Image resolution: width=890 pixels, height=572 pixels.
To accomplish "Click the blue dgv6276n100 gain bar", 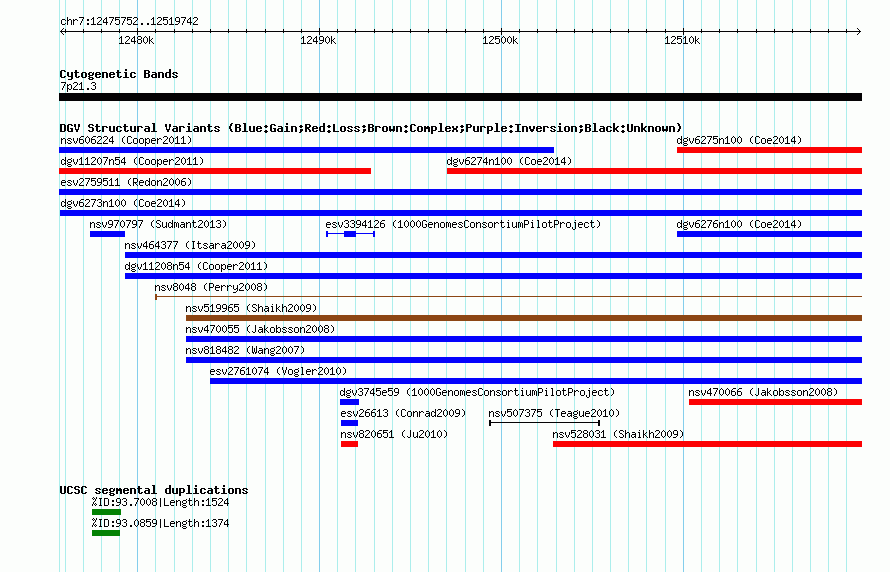I will 770,234.
